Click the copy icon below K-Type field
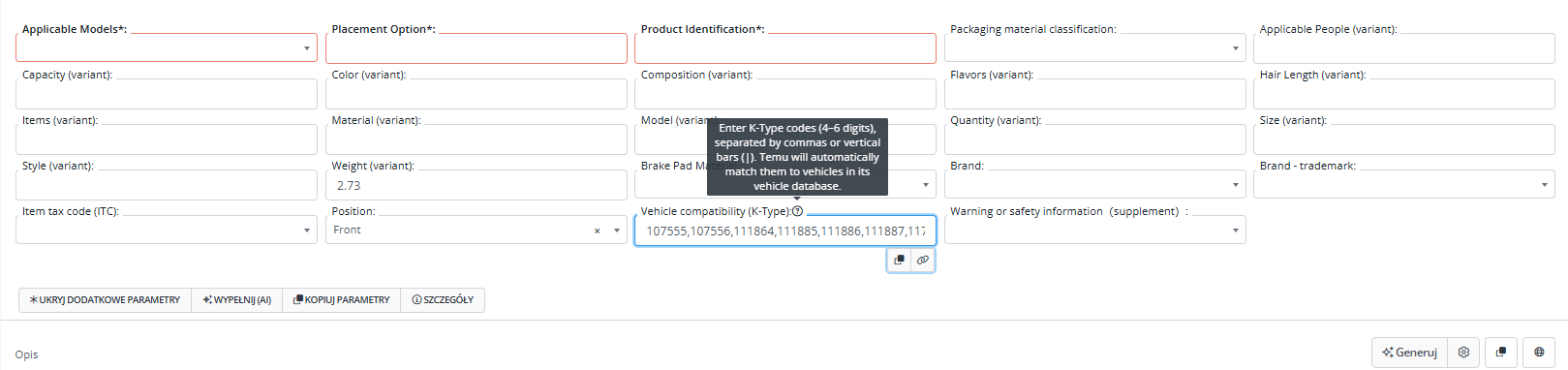 pyautogui.click(x=900, y=260)
